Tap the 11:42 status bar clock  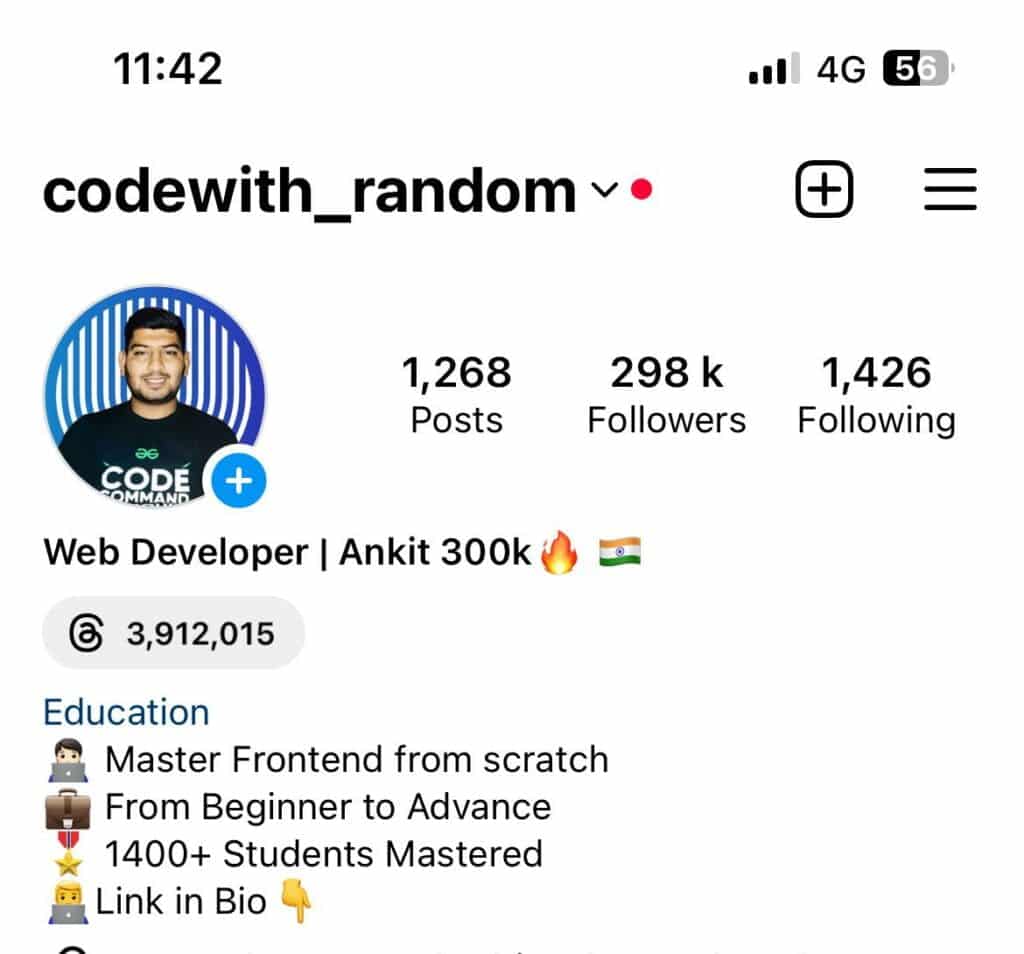(168, 69)
